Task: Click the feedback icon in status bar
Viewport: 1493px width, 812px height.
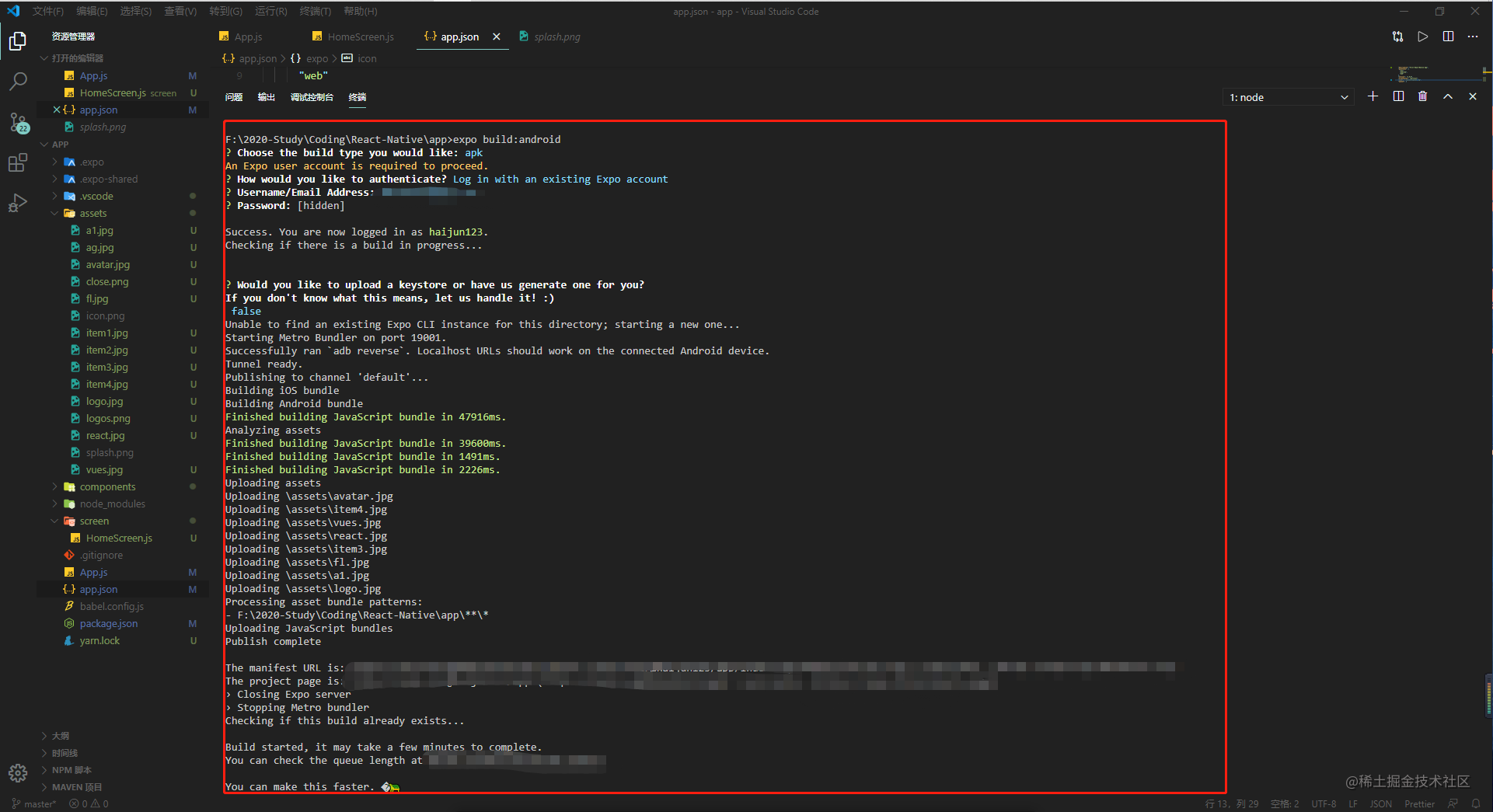Action: (x=1453, y=804)
